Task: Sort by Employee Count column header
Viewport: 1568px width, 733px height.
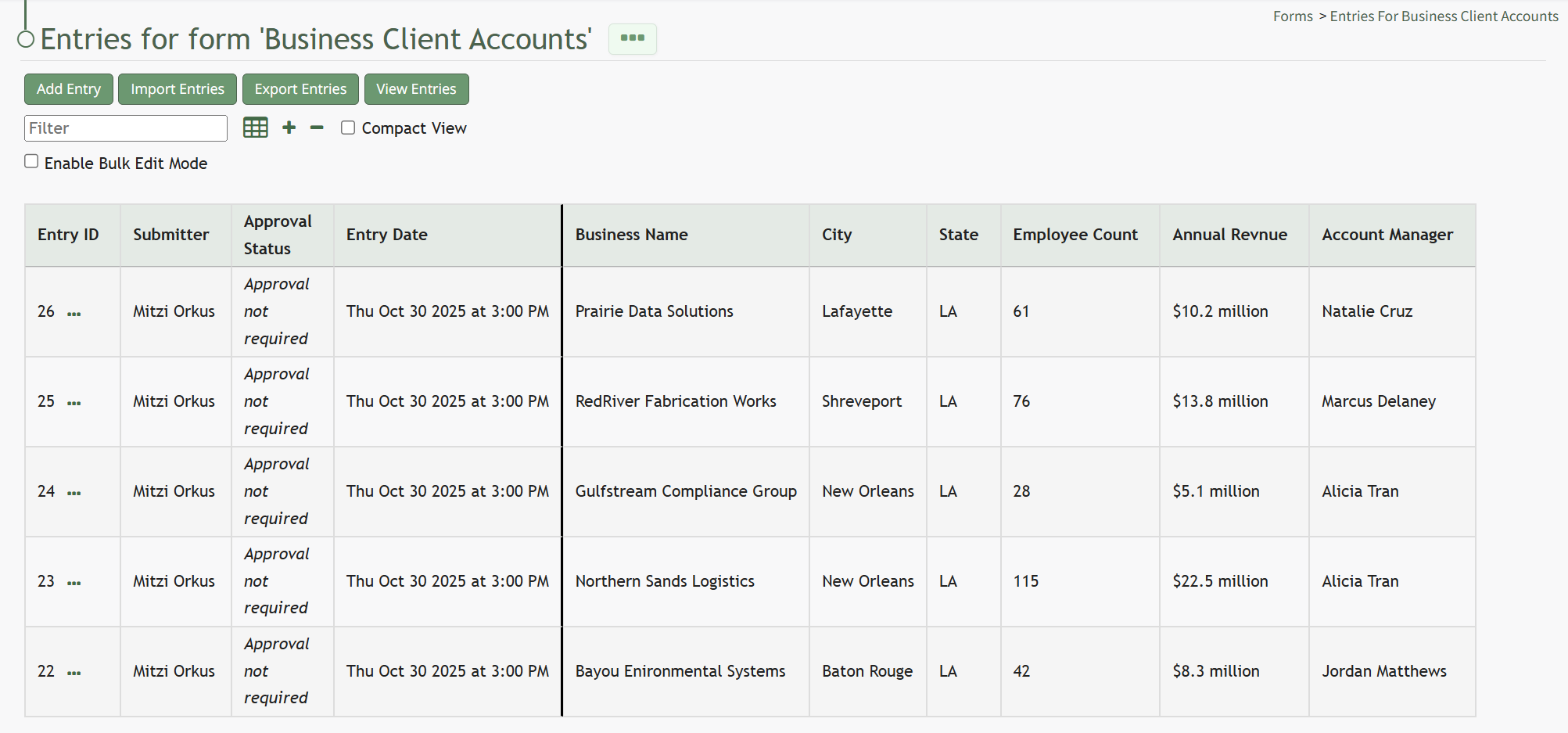Action: [x=1080, y=235]
